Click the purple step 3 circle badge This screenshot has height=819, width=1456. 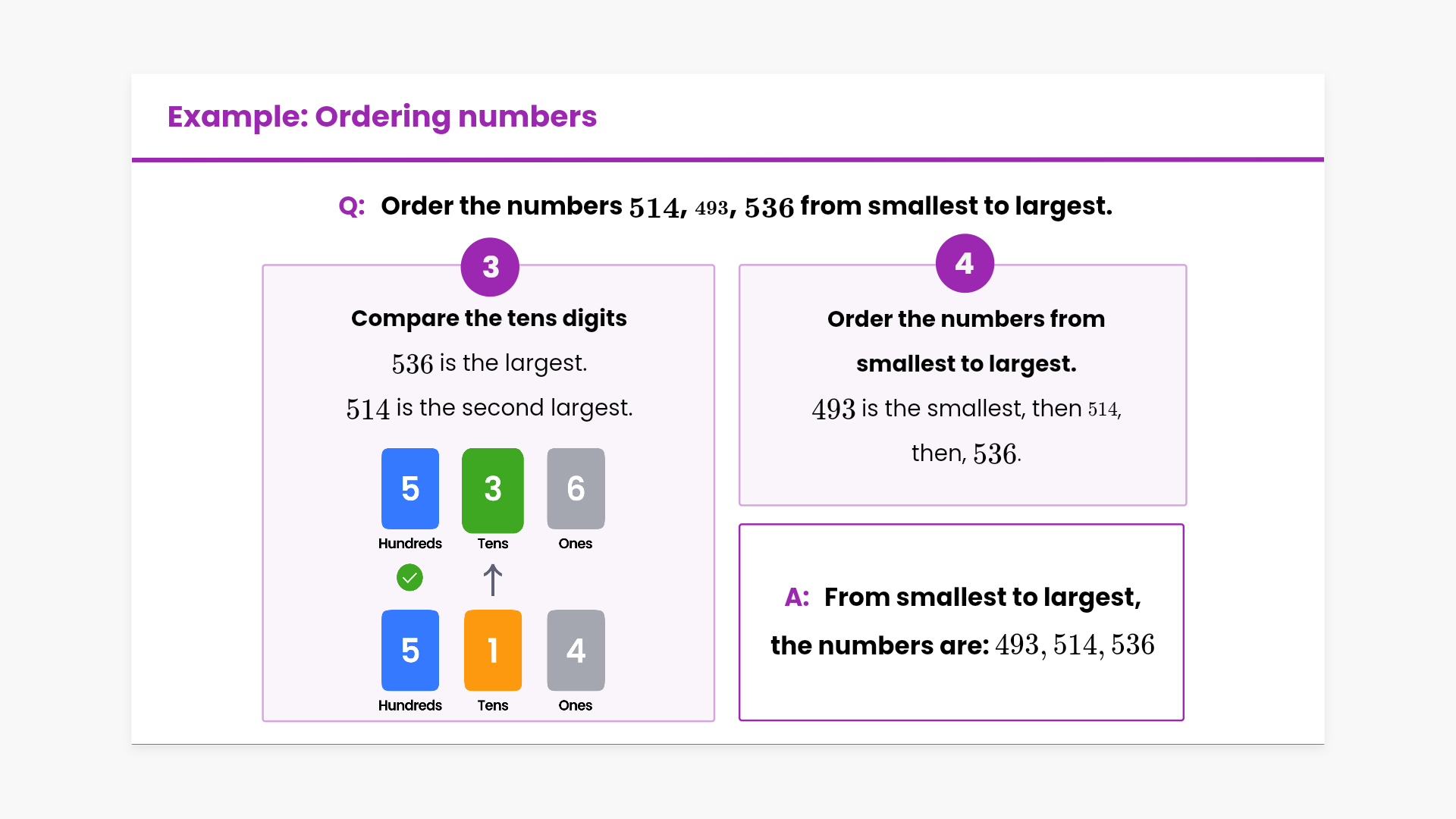click(x=490, y=267)
